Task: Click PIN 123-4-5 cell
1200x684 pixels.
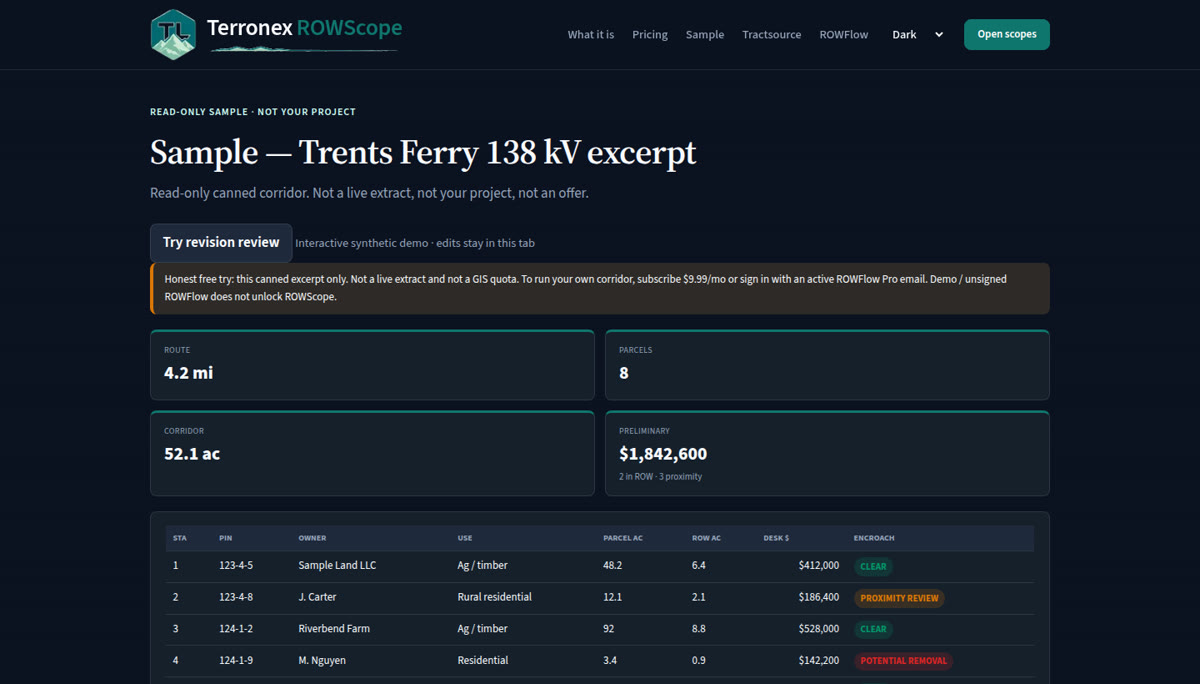Action: 236,566
